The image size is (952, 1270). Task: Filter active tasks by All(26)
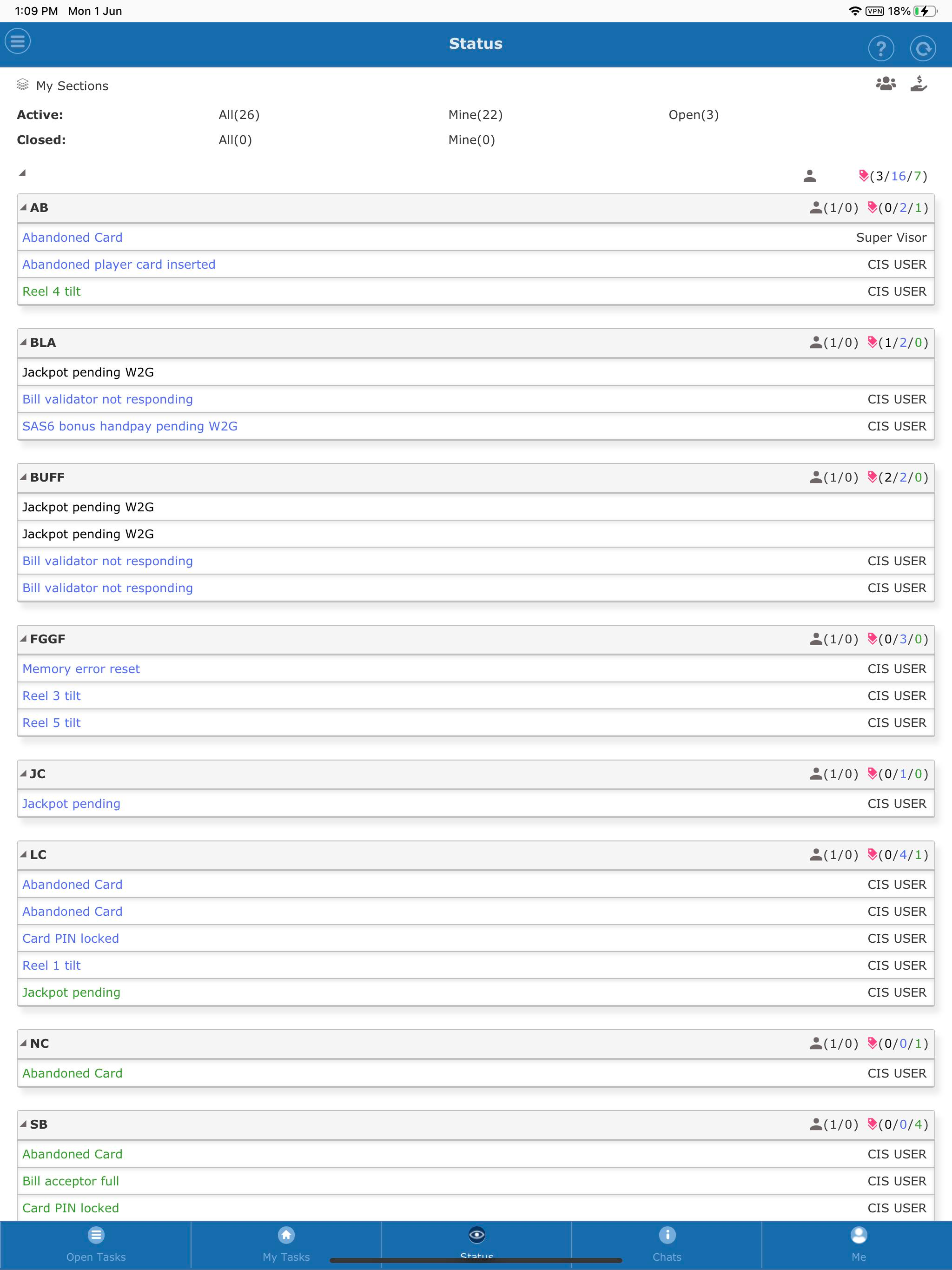[x=239, y=115]
